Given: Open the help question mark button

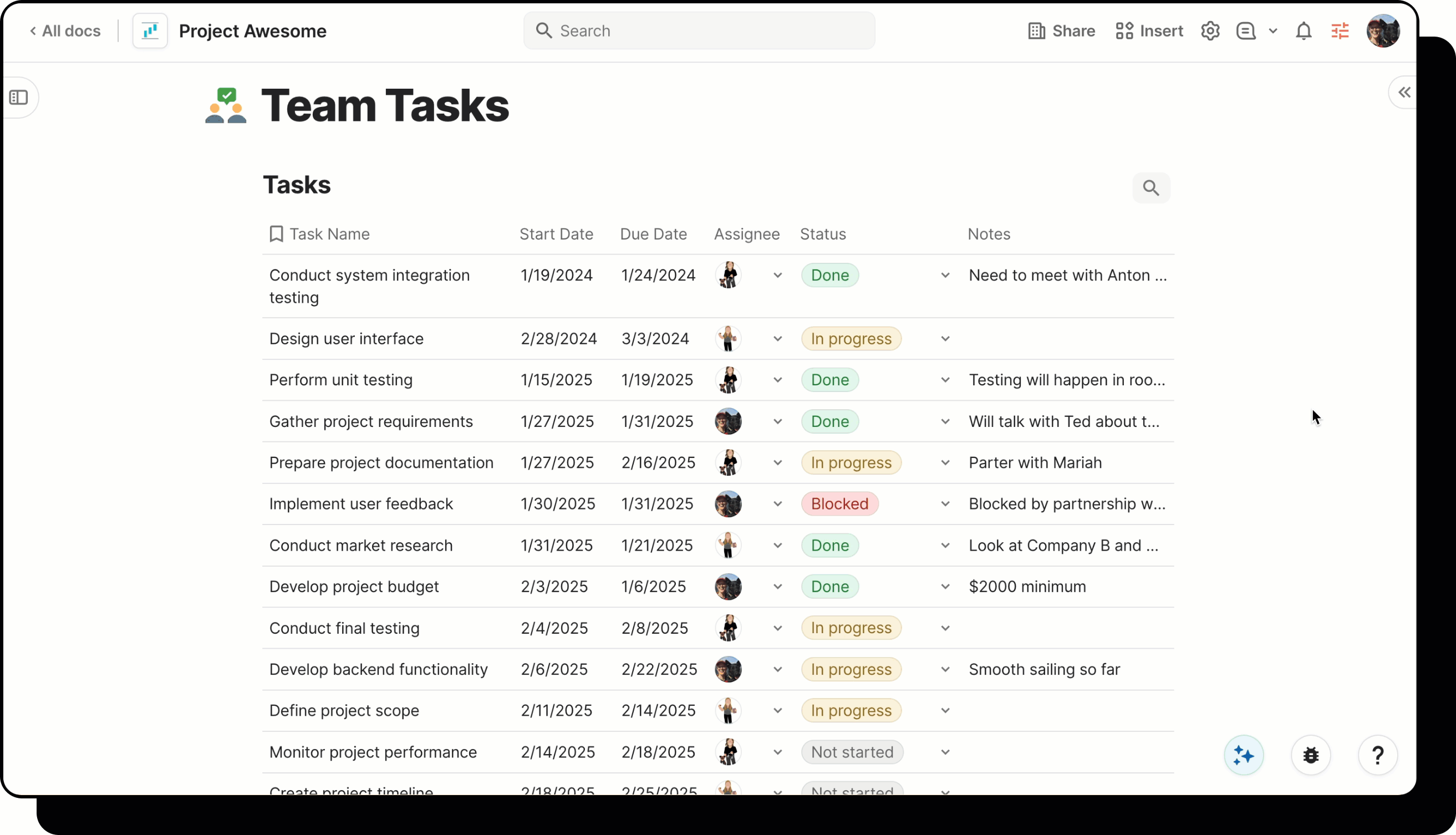Looking at the screenshot, I should point(1377,755).
